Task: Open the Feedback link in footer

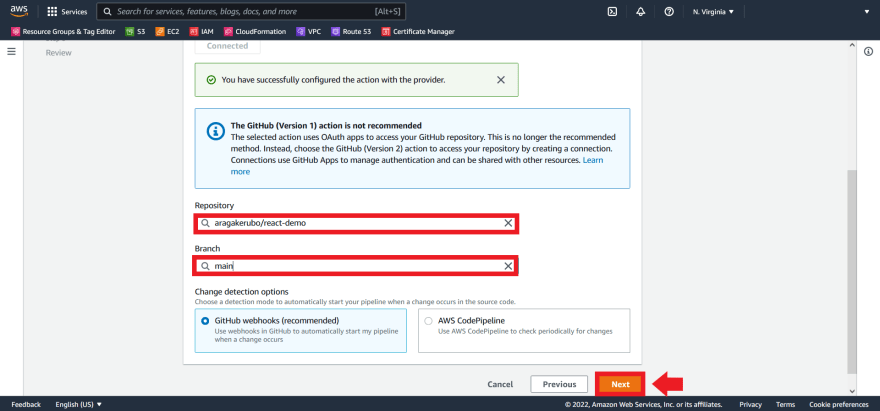Action: click(26, 404)
